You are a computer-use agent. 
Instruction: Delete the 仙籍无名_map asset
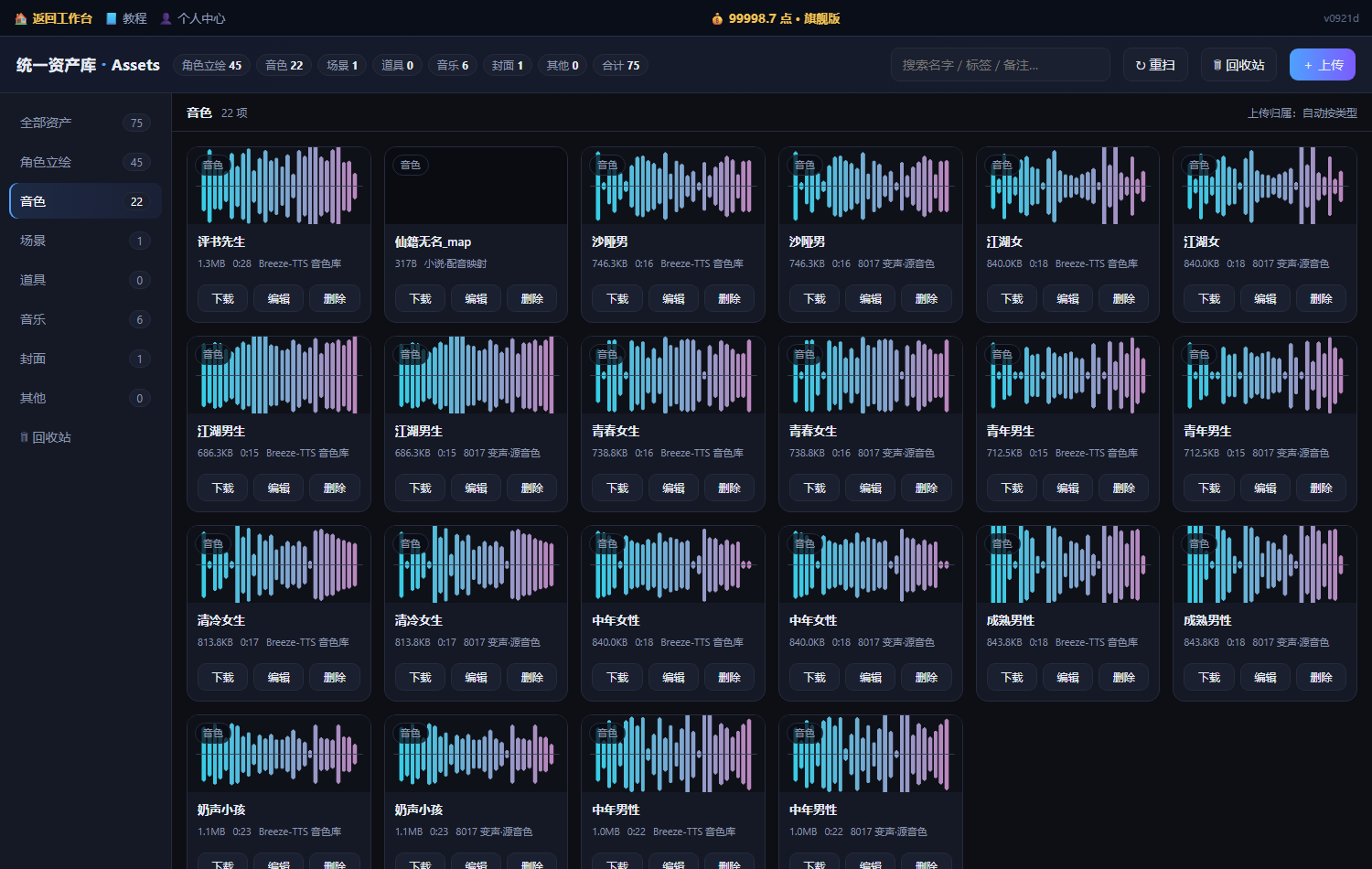[532, 299]
